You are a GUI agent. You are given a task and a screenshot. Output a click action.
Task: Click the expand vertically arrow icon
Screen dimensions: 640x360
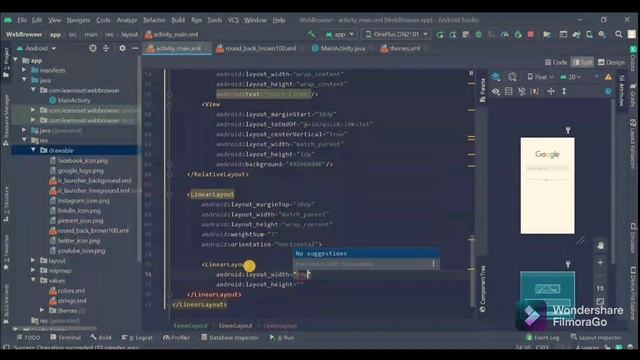point(564,91)
